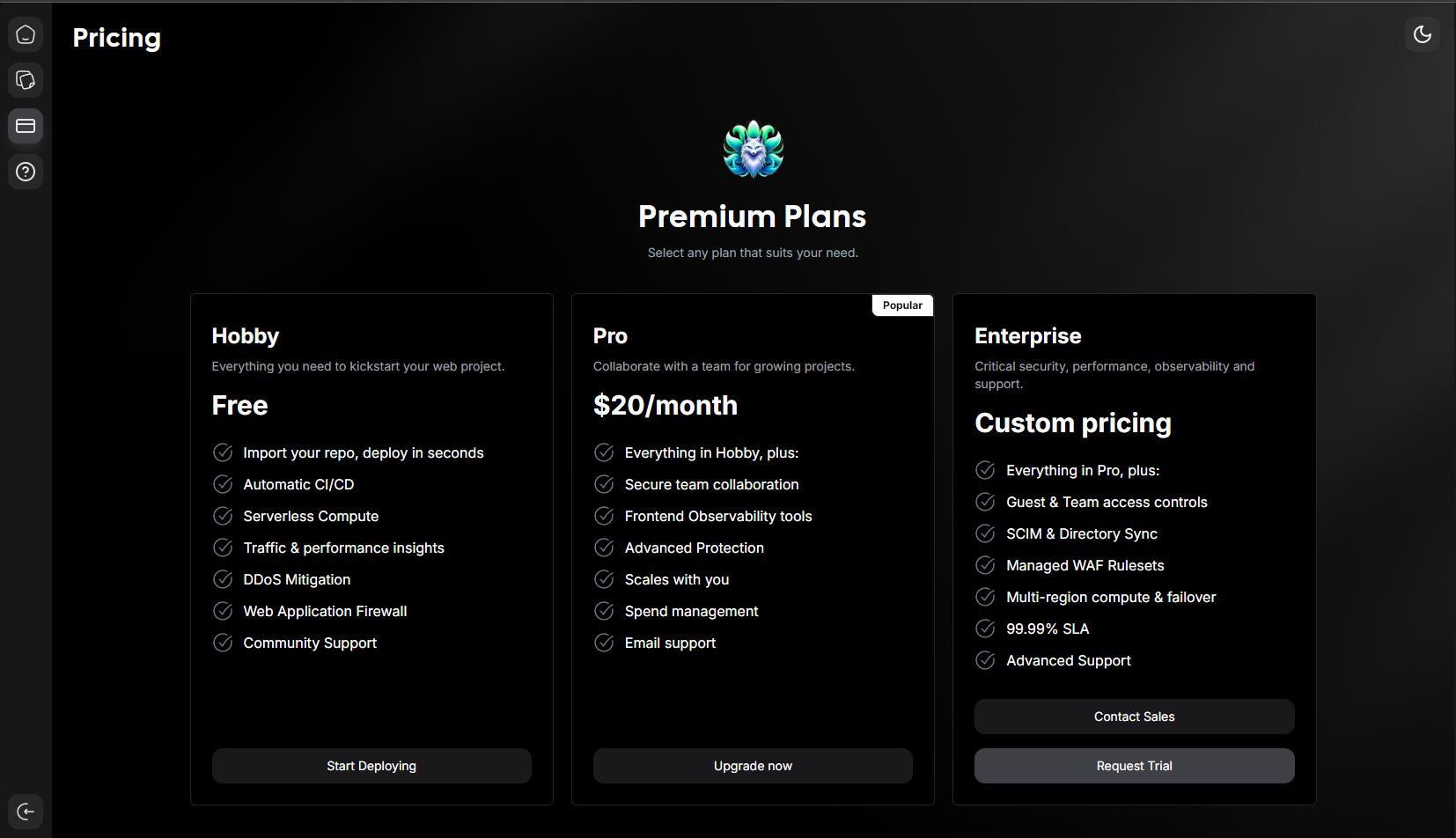Select the Enterprise plan title
This screenshot has width=1456, height=838.
(1027, 336)
